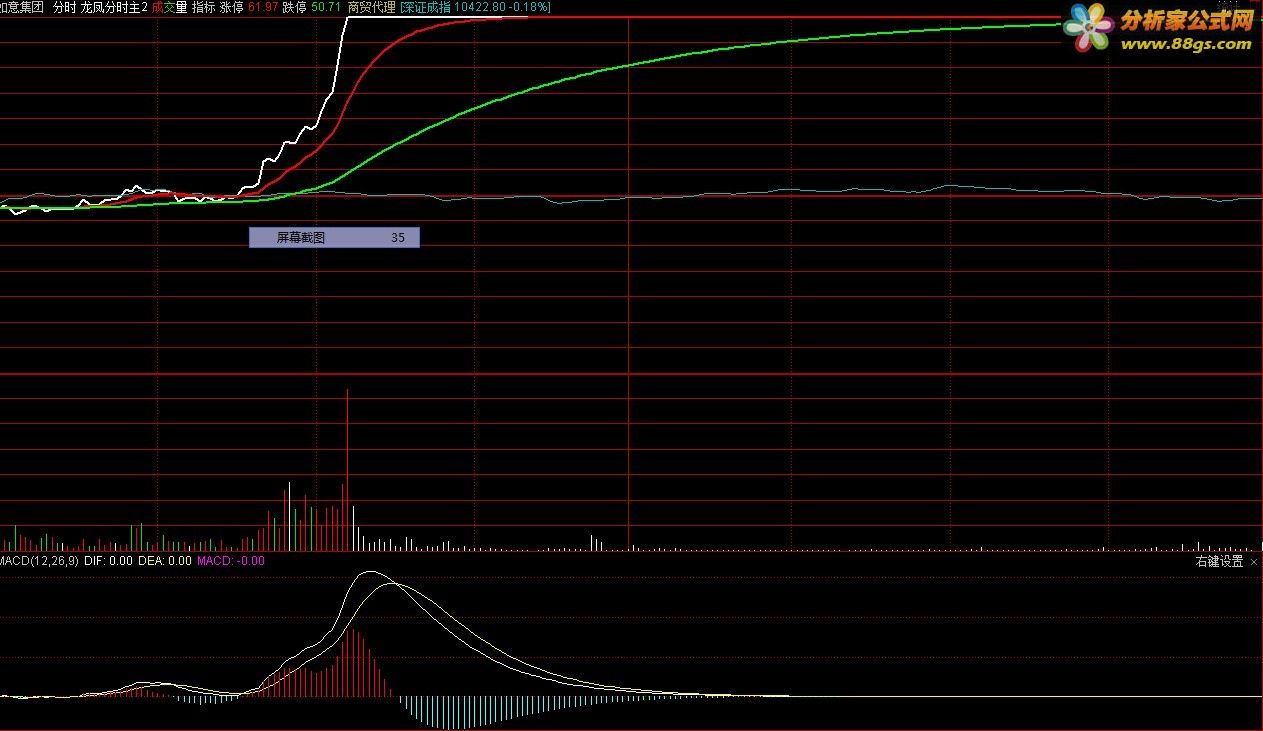This screenshot has width=1263, height=731.
Task: Click the tallest red volume bar
Action: [x=347, y=470]
